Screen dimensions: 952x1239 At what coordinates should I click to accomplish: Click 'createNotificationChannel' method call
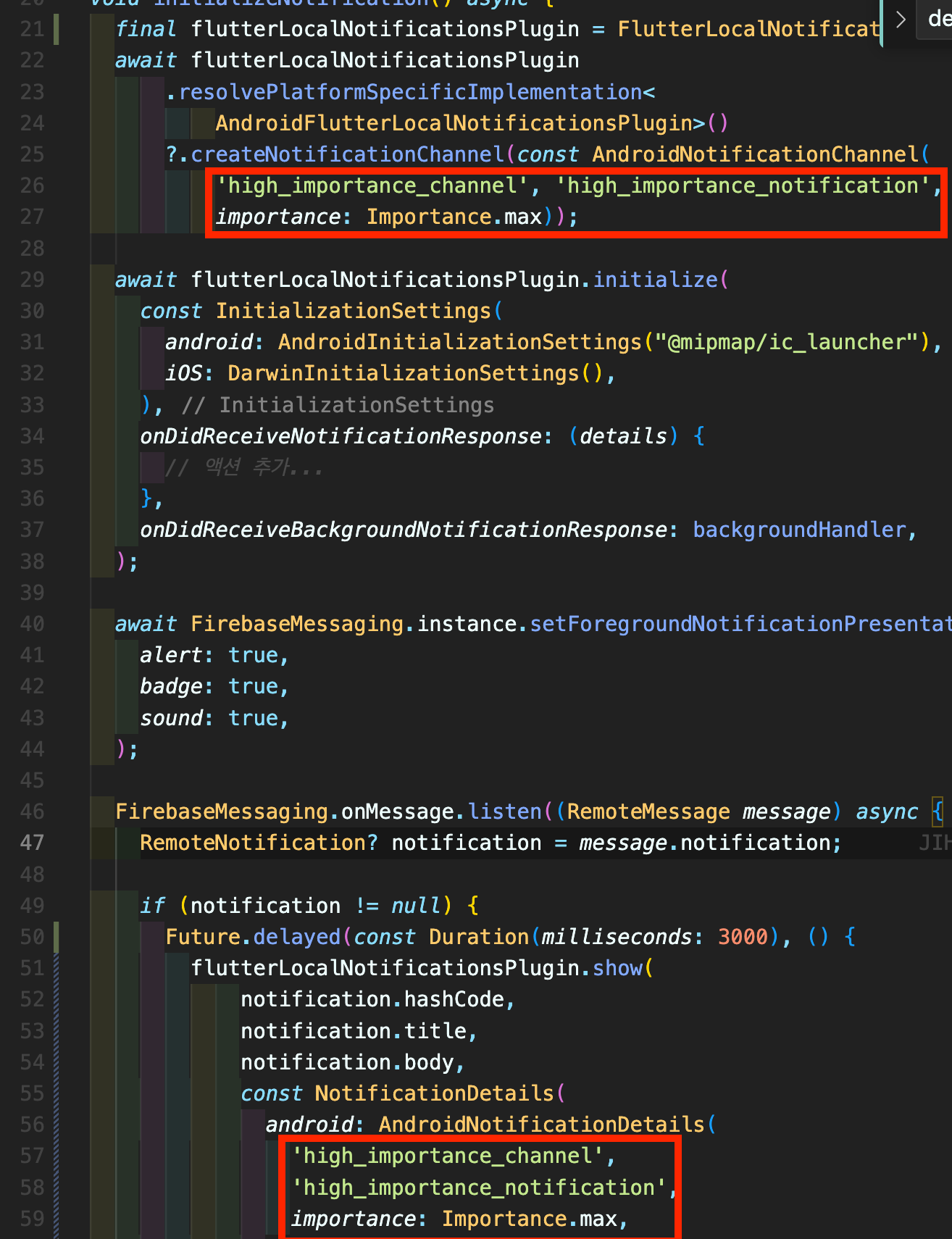tap(347, 154)
